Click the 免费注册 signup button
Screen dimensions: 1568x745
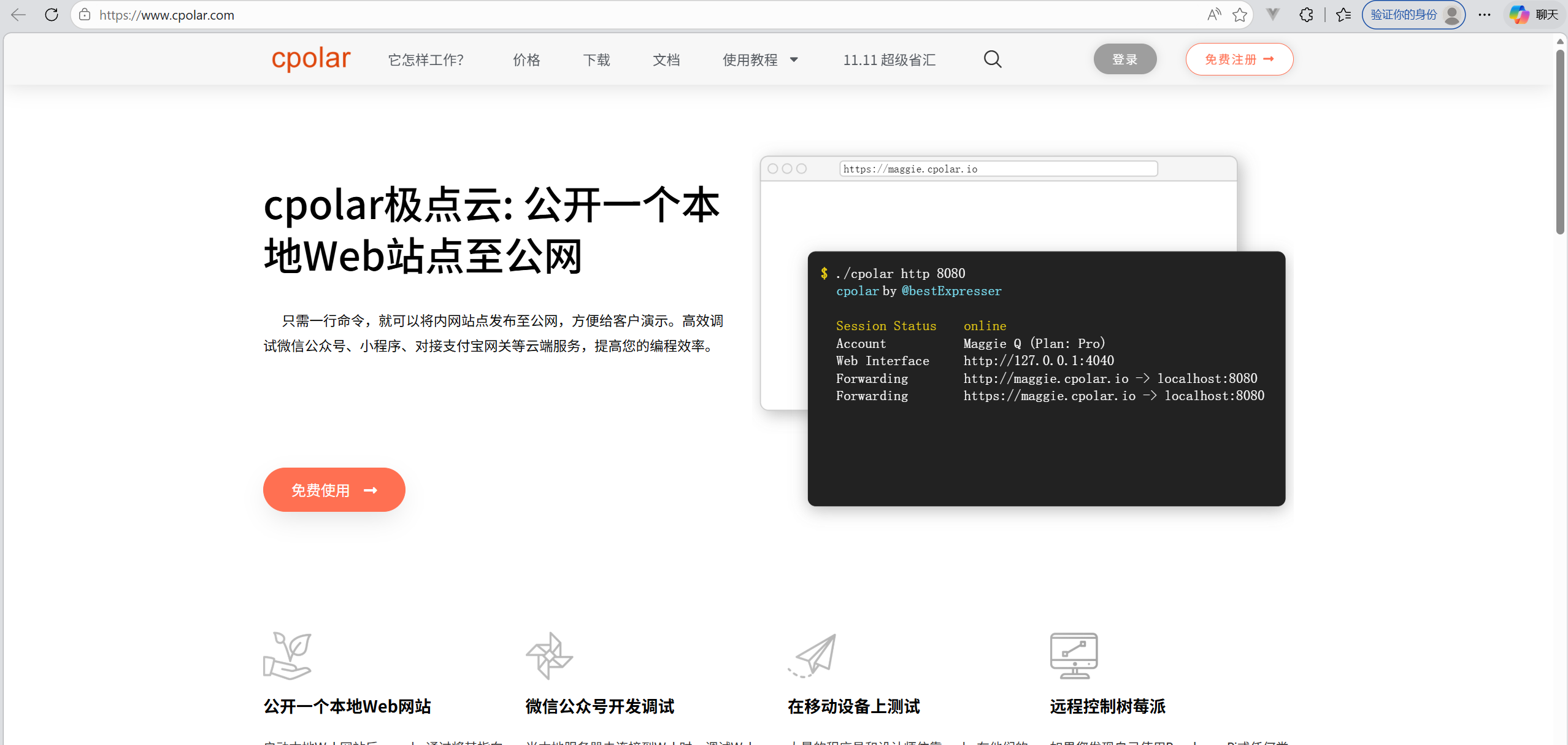click(1239, 60)
